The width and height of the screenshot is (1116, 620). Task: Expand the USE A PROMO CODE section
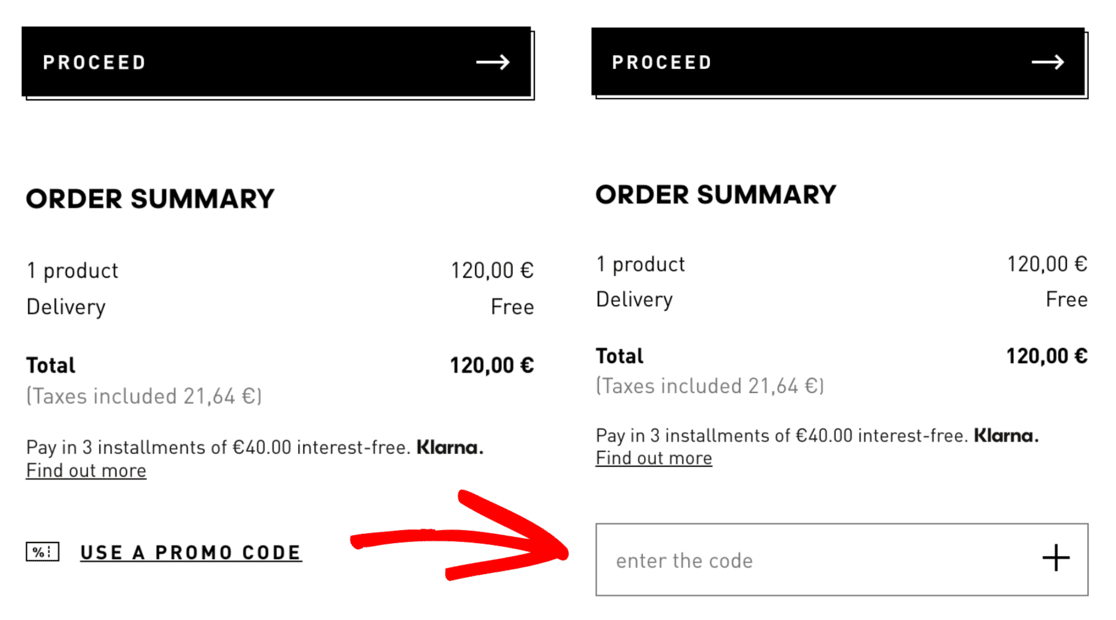191,551
